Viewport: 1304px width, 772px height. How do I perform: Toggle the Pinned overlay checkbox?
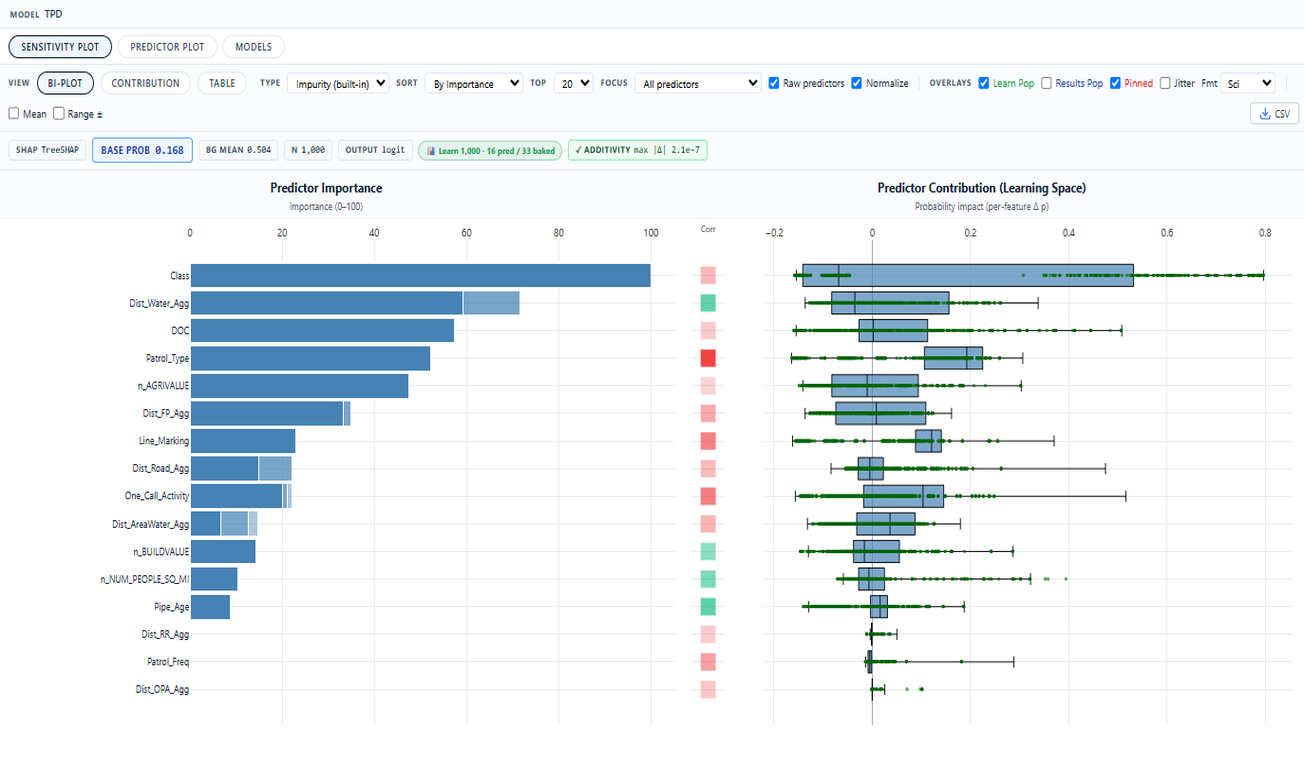click(1116, 83)
